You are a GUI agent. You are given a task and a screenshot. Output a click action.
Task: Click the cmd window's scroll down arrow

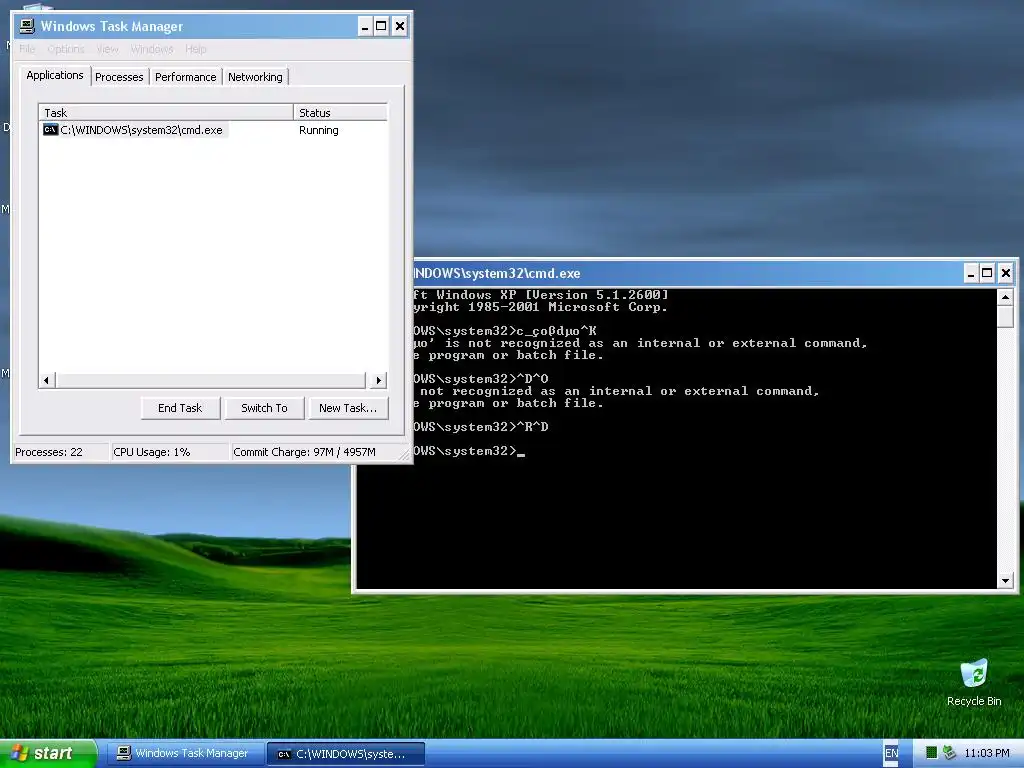pos(1005,580)
